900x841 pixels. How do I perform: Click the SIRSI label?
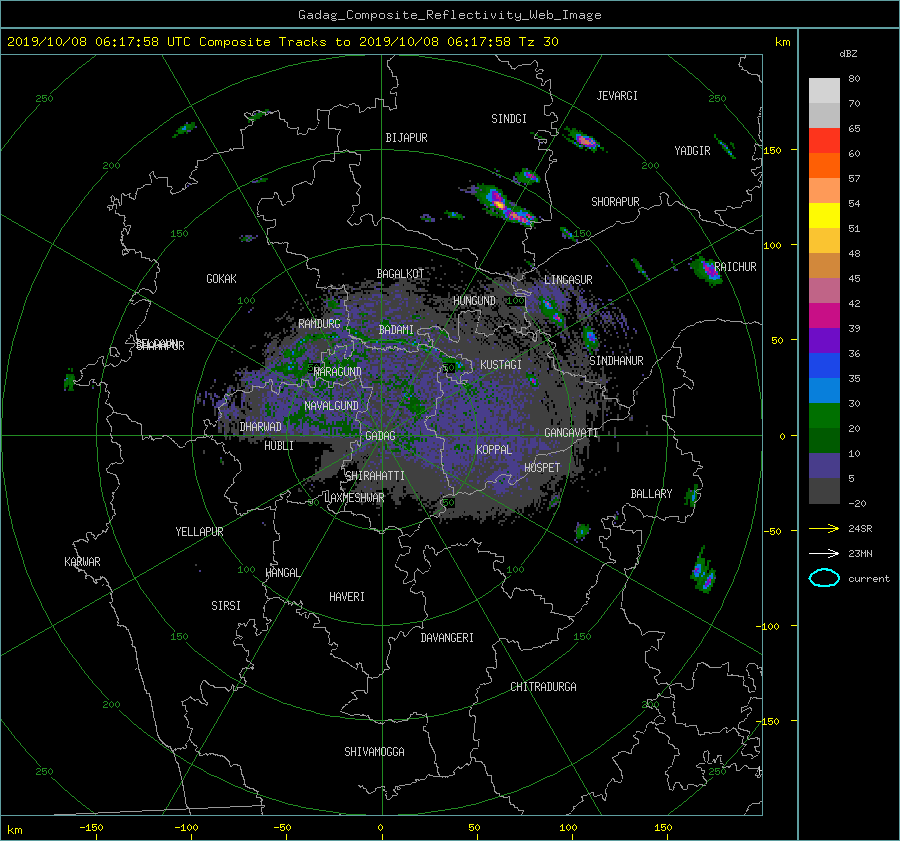226,606
